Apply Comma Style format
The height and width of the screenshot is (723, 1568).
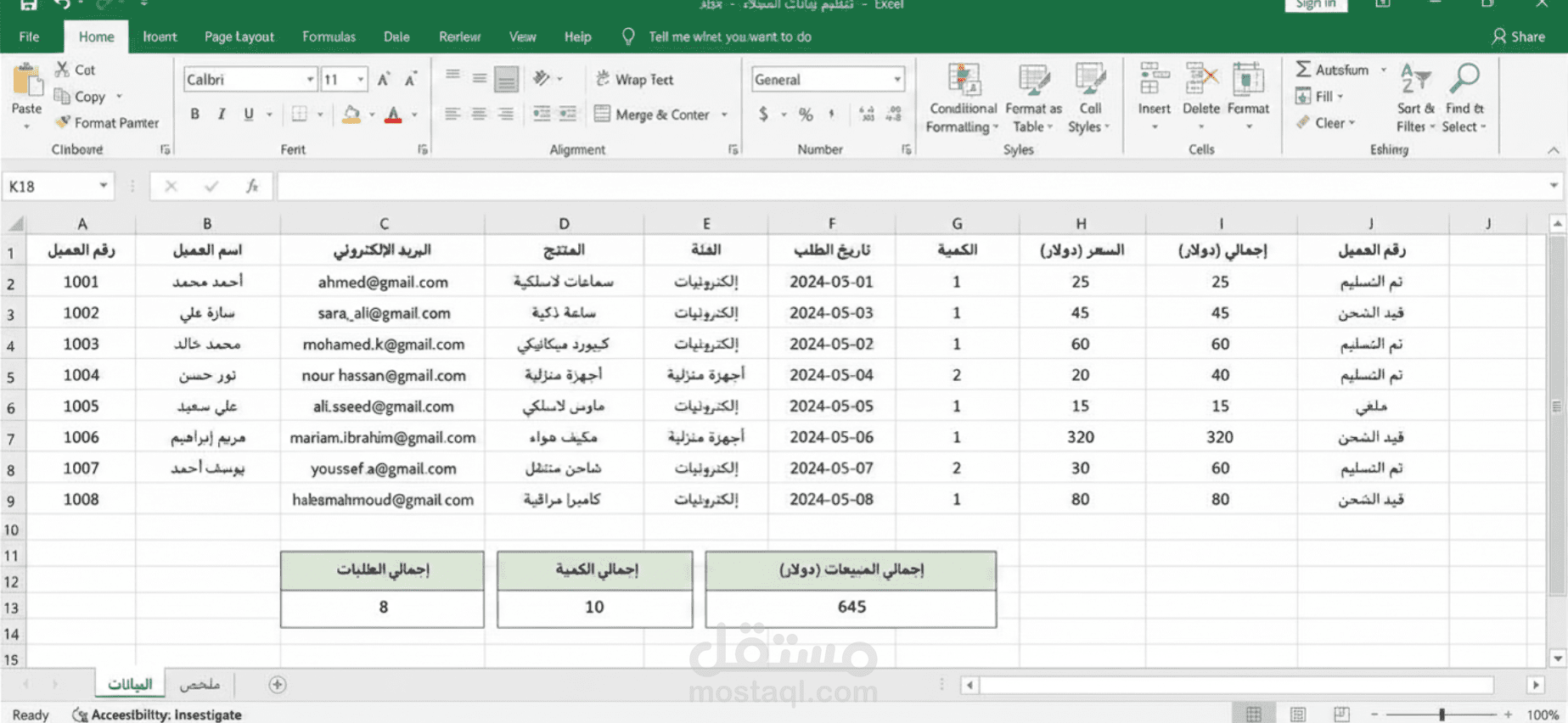click(x=832, y=114)
